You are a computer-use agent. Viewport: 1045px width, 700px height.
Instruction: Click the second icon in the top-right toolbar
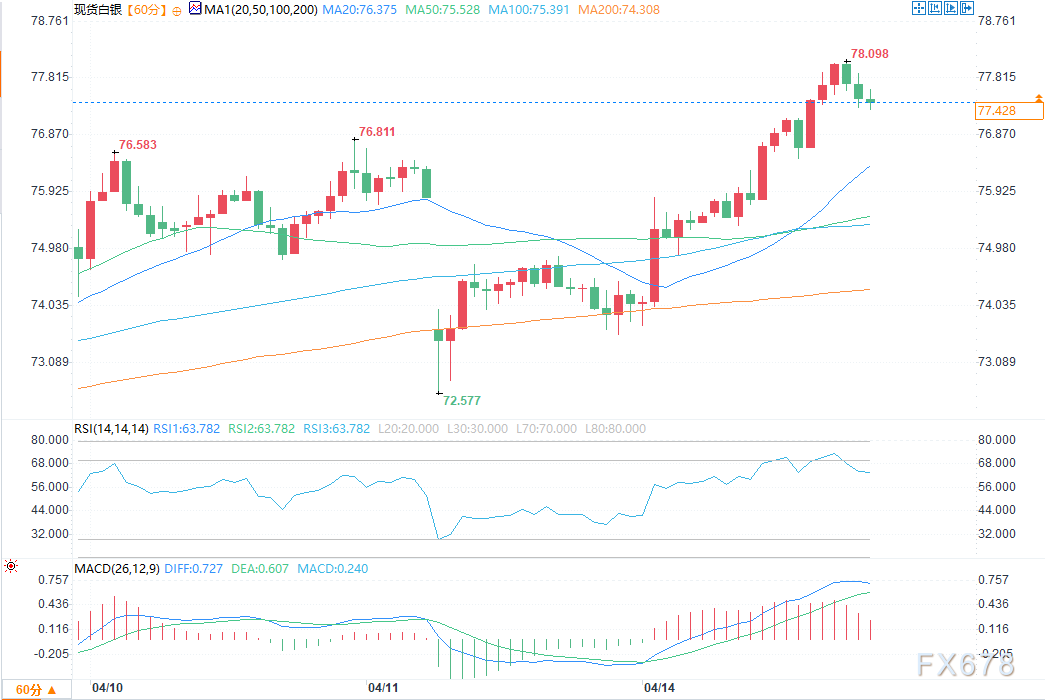click(x=934, y=9)
